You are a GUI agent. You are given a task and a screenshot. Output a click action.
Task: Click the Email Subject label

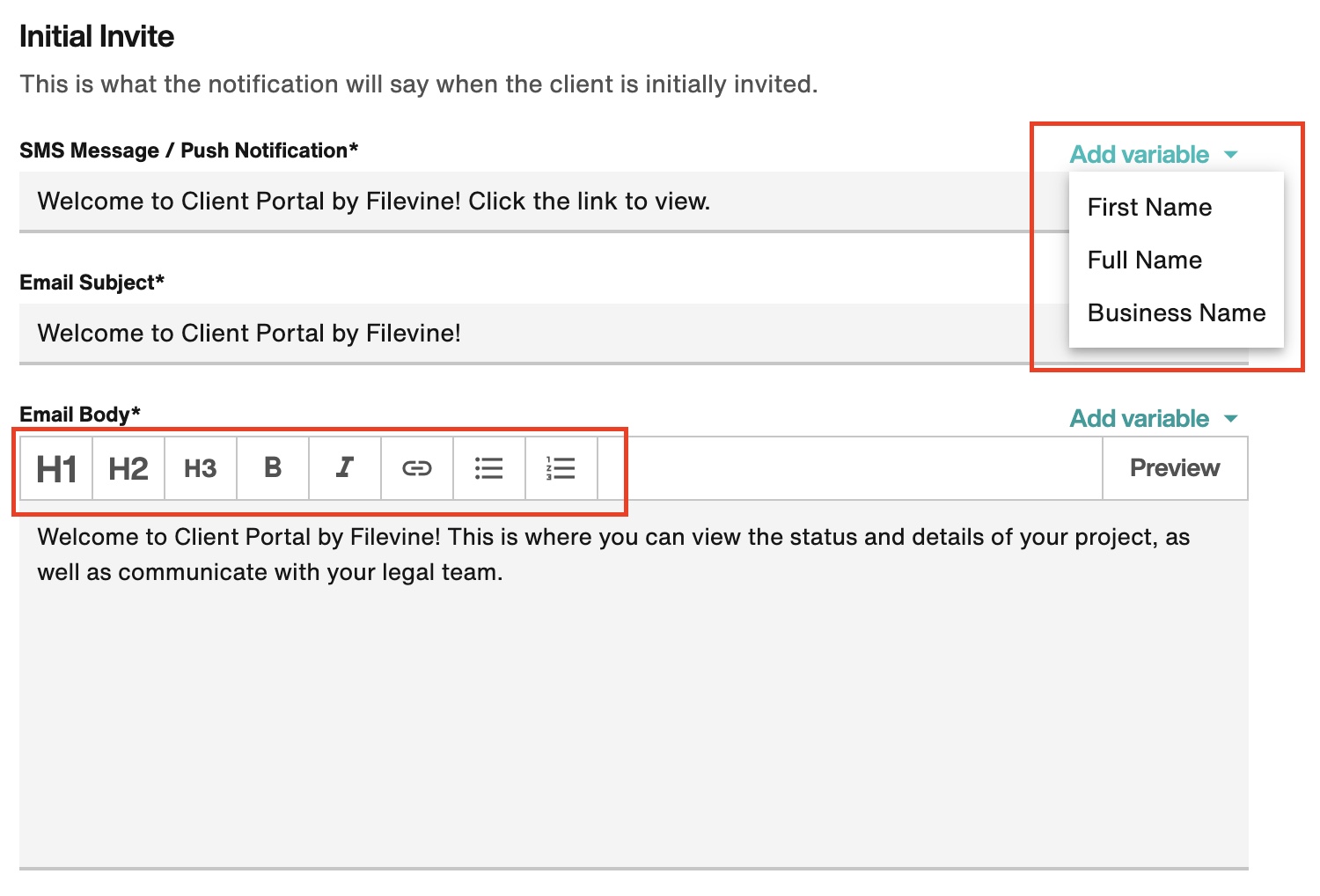tap(92, 283)
